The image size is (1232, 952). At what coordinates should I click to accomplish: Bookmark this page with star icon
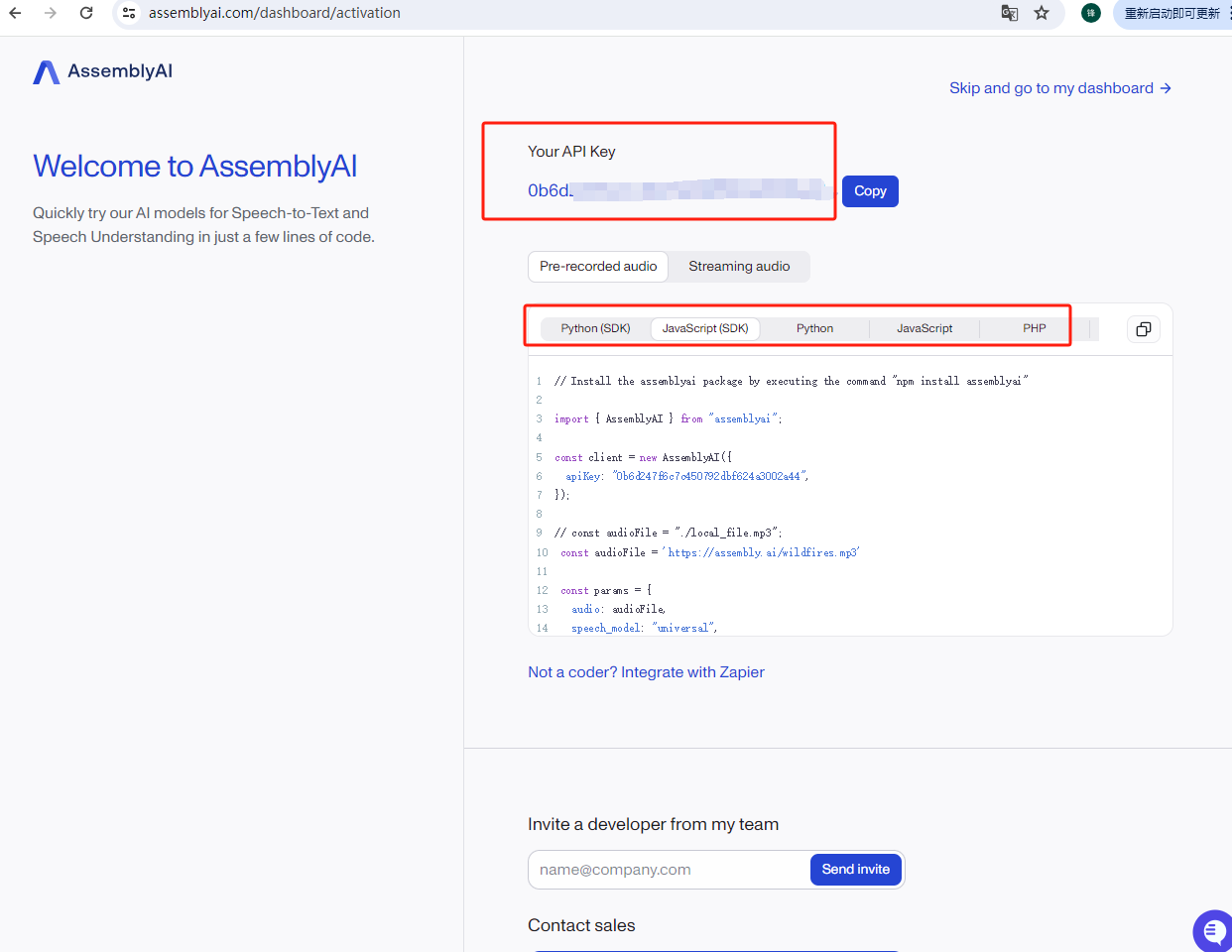[1042, 13]
